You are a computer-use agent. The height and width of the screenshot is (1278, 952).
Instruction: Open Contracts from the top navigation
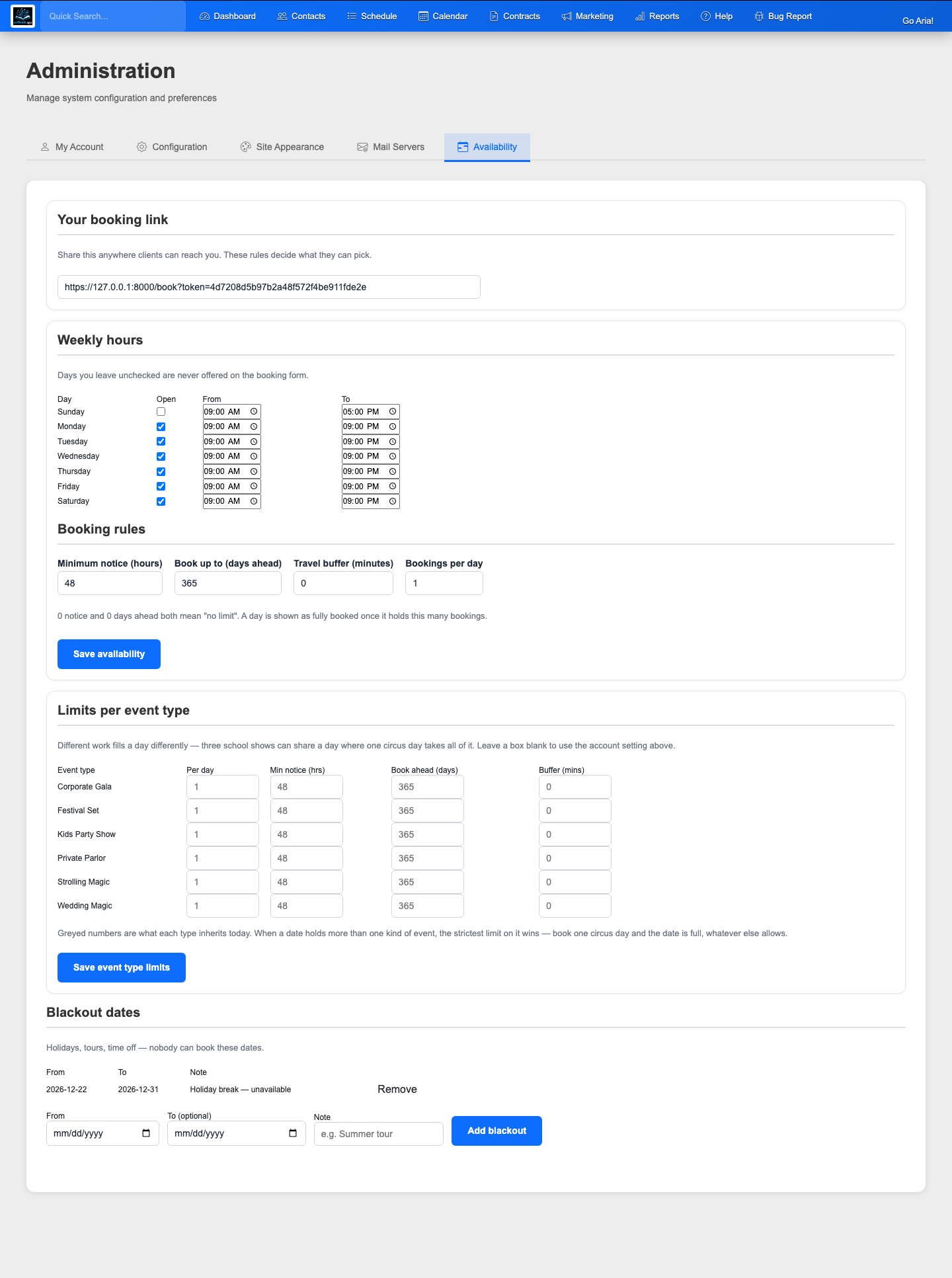[514, 16]
